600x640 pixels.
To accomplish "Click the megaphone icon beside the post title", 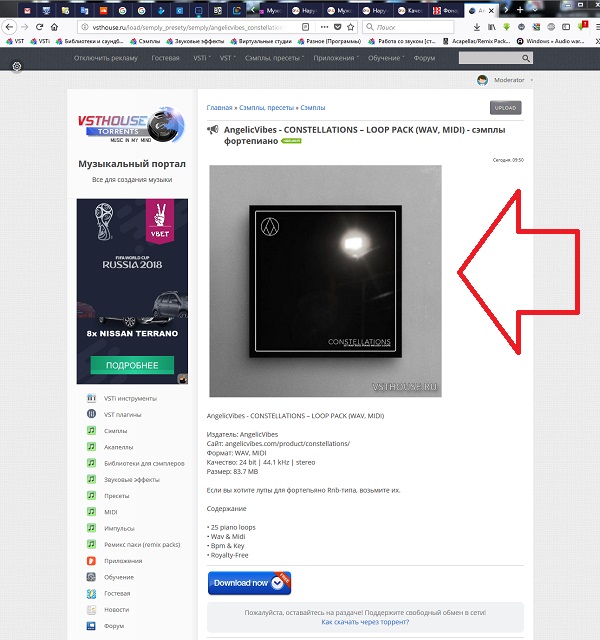I will click(213, 130).
